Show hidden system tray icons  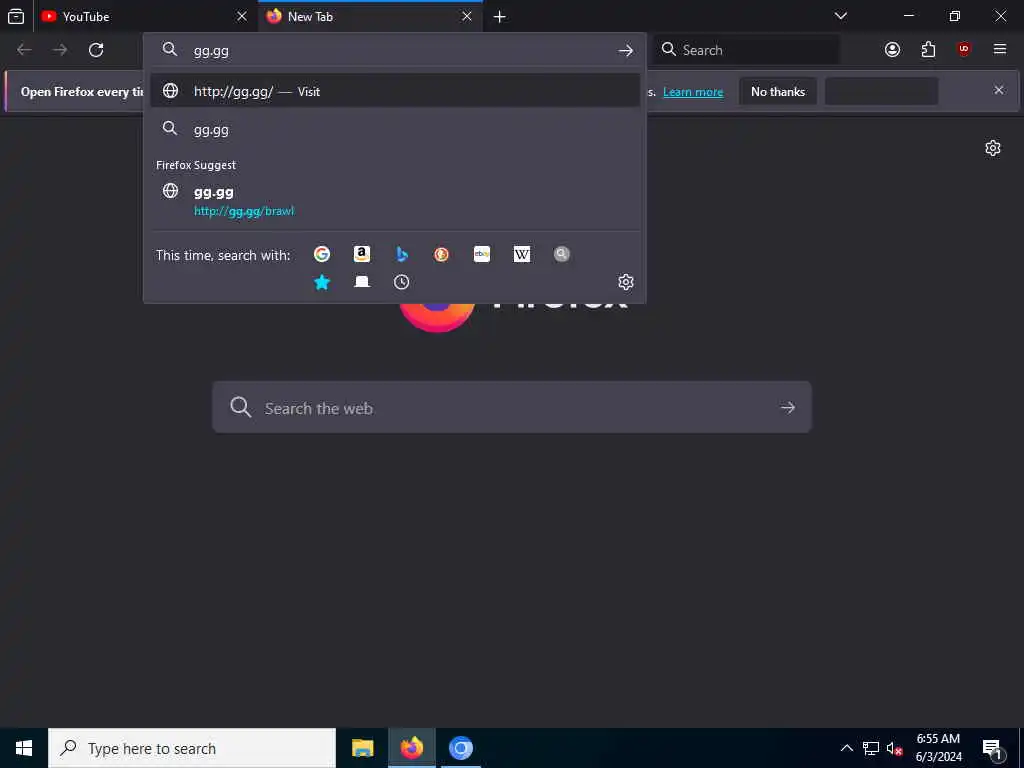tap(846, 748)
